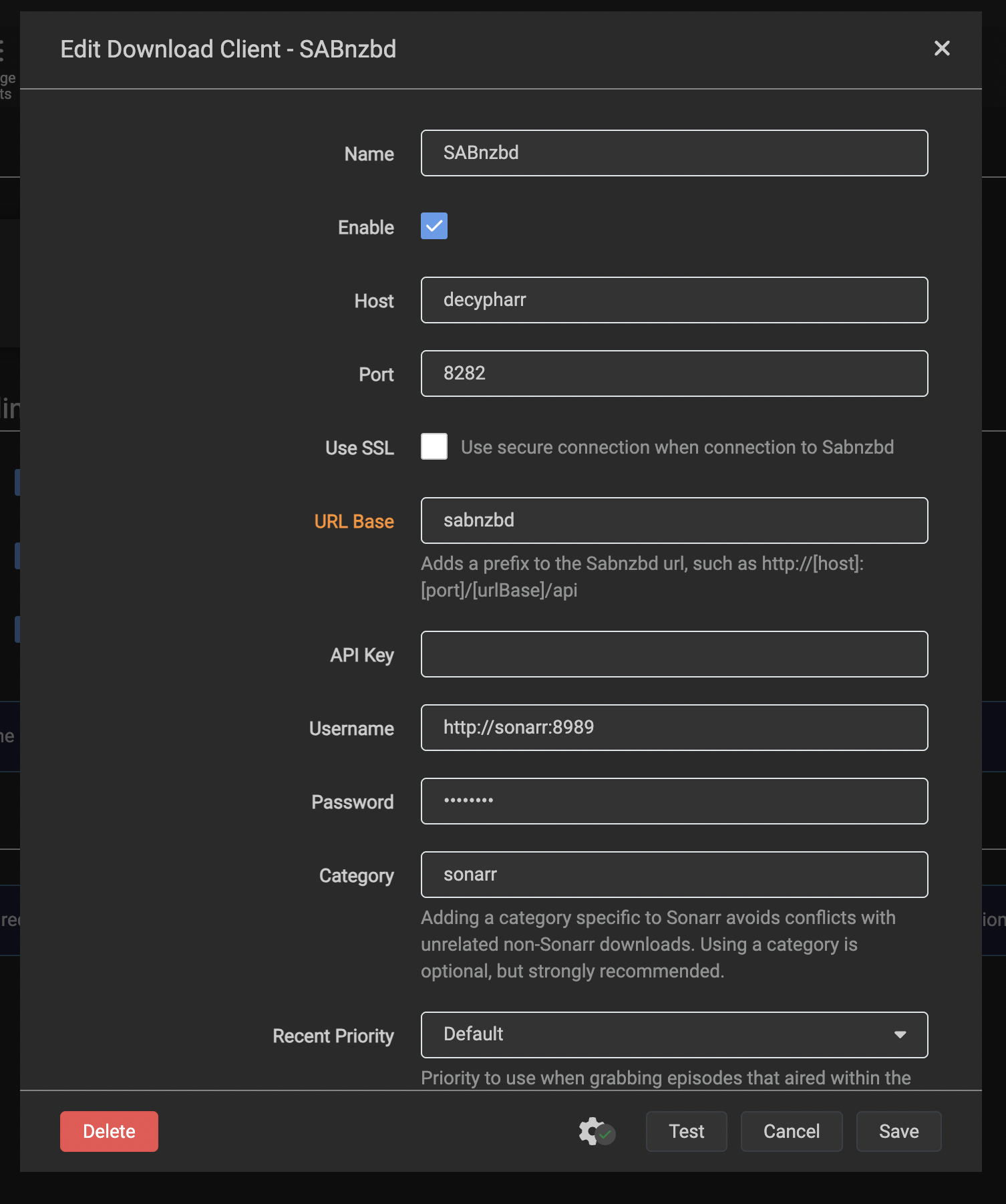Click into the empty API Key field

point(674,654)
